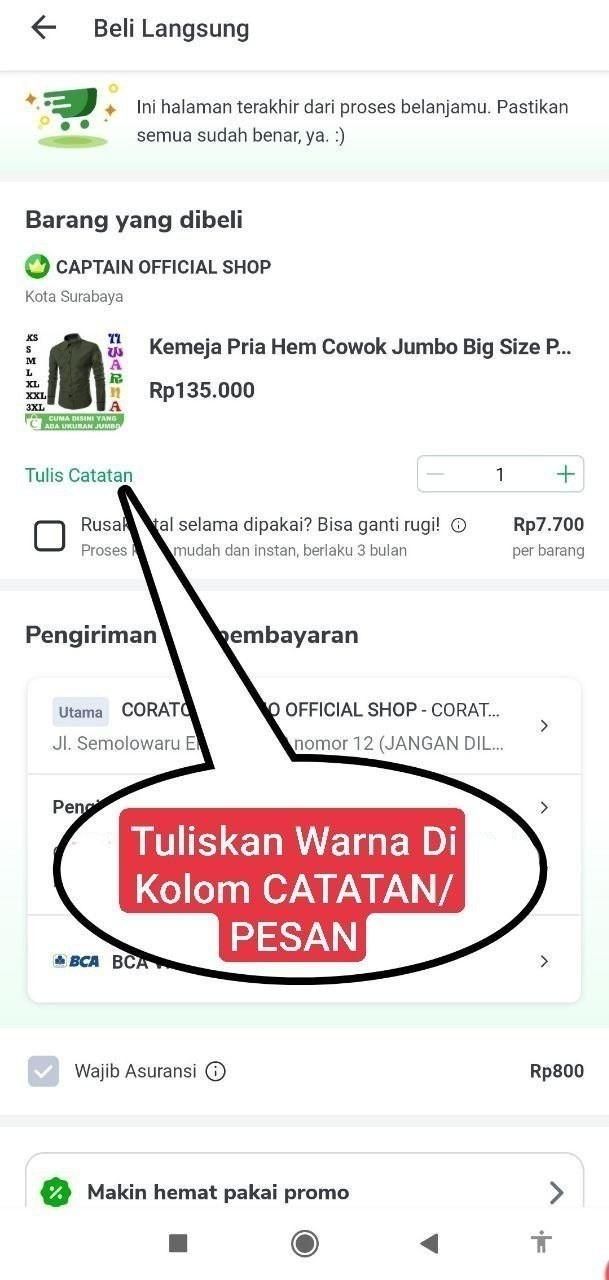Tap the green crown Official Store badge
Viewport: 609px width, 1280px height.
pos(38,267)
